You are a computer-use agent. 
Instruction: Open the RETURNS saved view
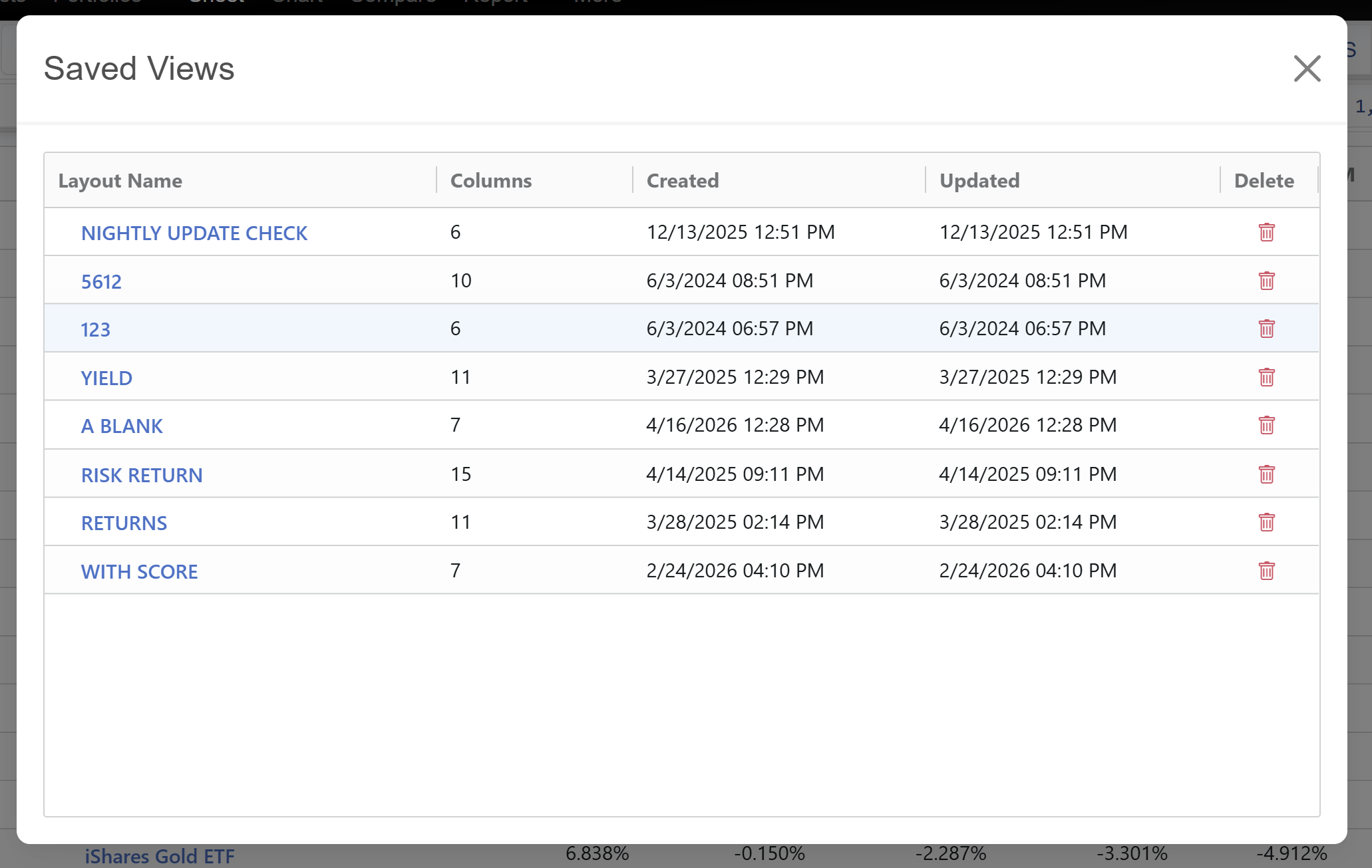(124, 523)
